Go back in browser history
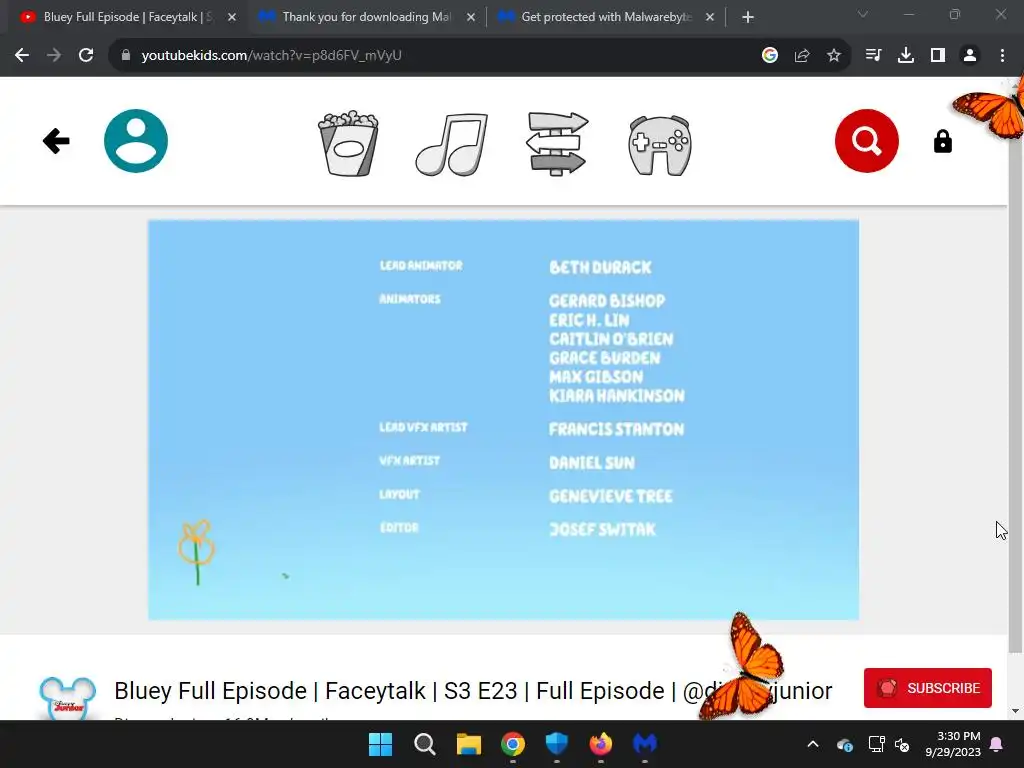This screenshot has width=1024, height=768. click(22, 56)
